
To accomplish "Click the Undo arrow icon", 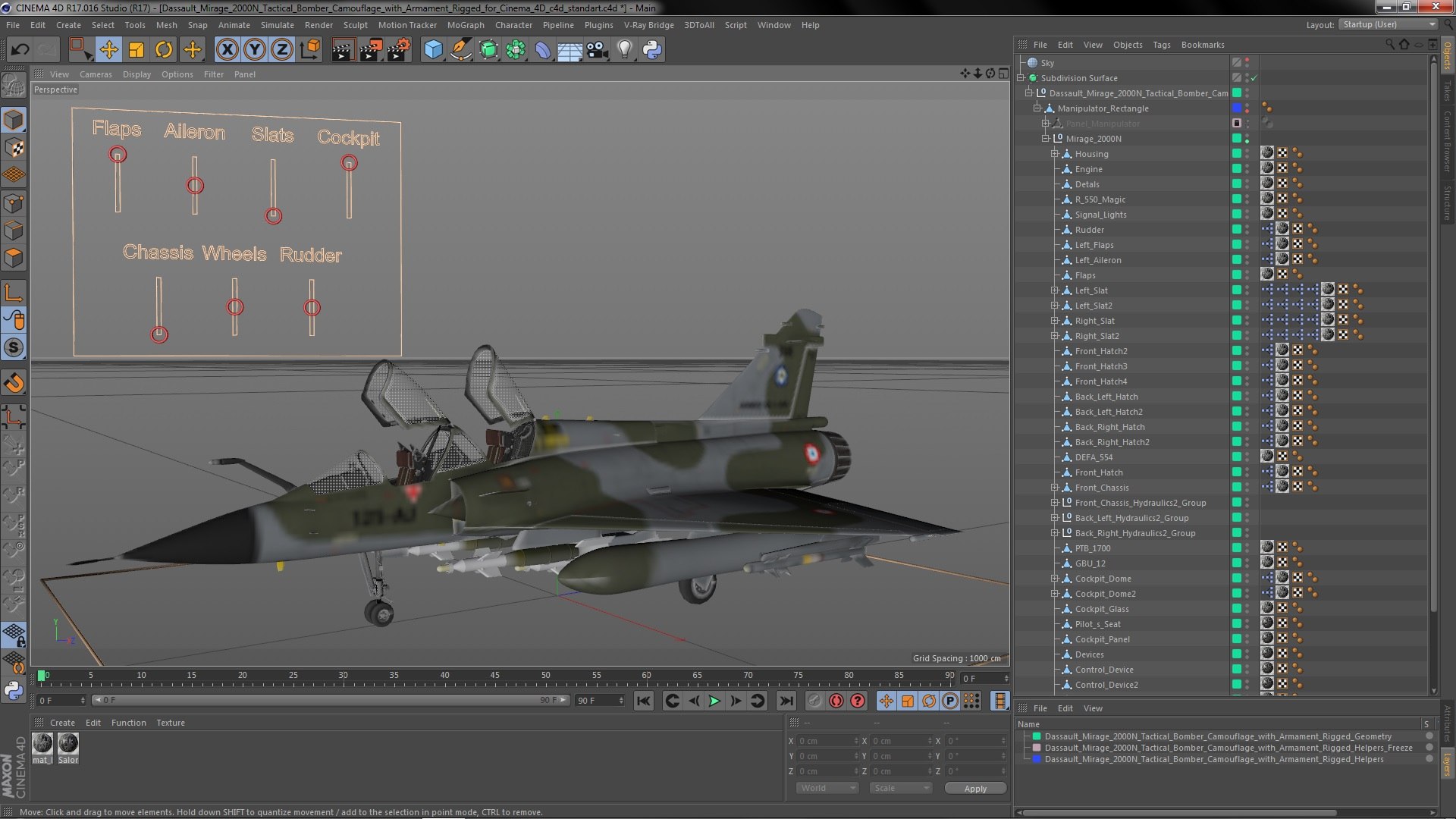I will click(20, 50).
